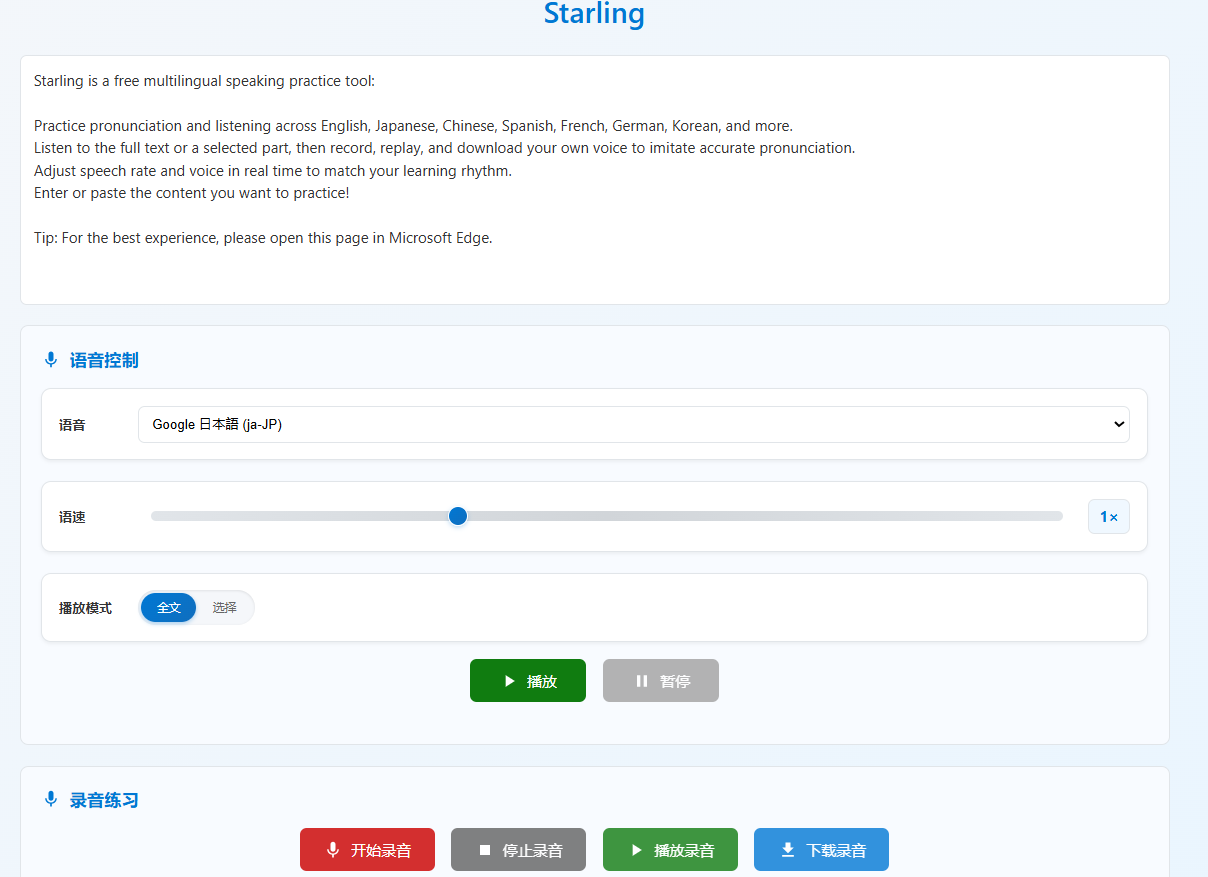Screen dimensions: 1208x877
Task: Click the stop square icon in 停止录音
Action: pyautogui.click(x=485, y=850)
